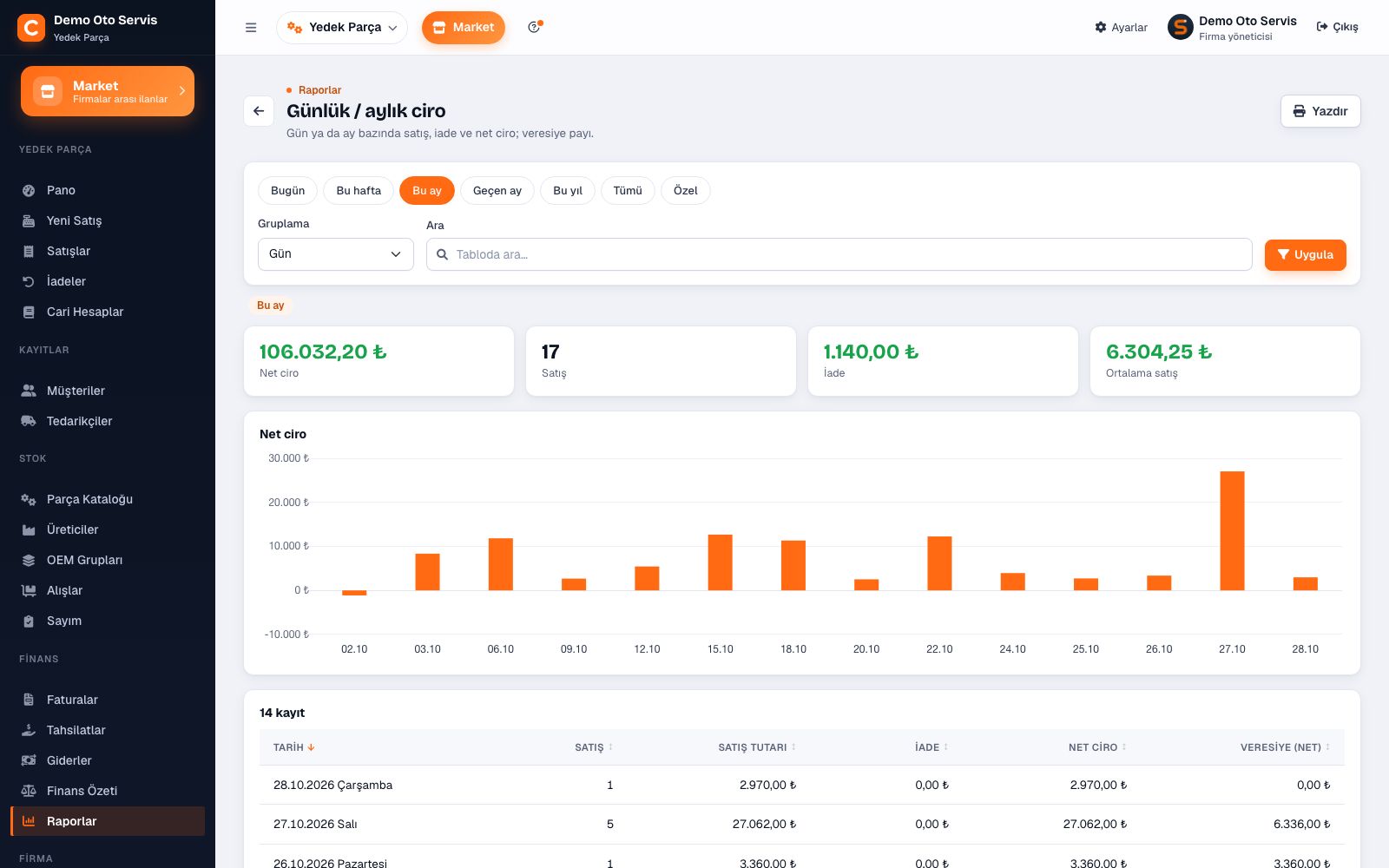Select the Bu yıl period filter
Screen dimensions: 1389x868
click(568, 191)
